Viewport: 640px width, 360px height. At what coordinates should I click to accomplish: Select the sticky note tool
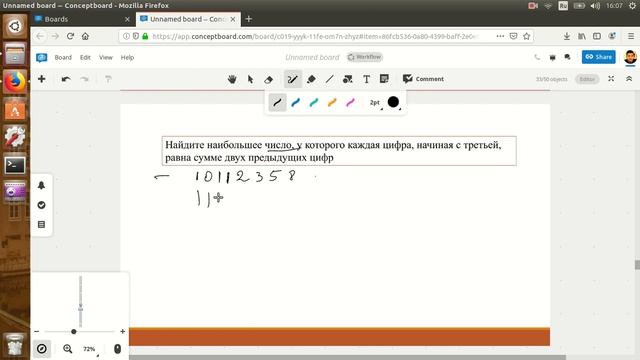[x=384, y=79]
